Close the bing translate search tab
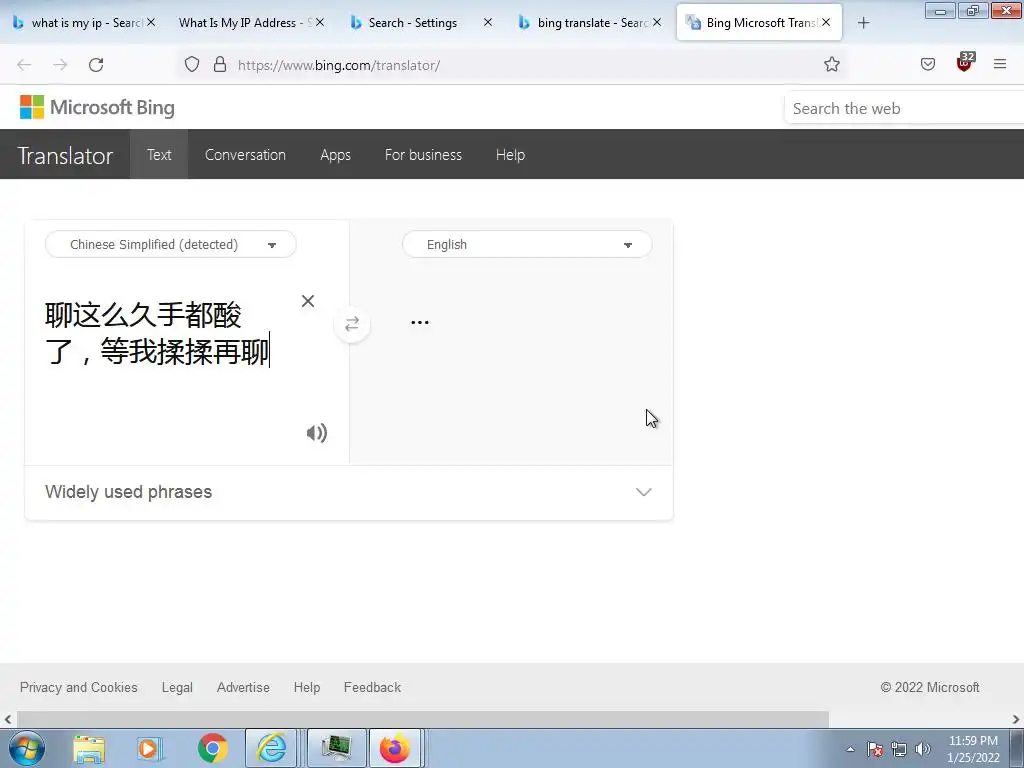Screen dimensions: 1024x768 click(x=657, y=22)
